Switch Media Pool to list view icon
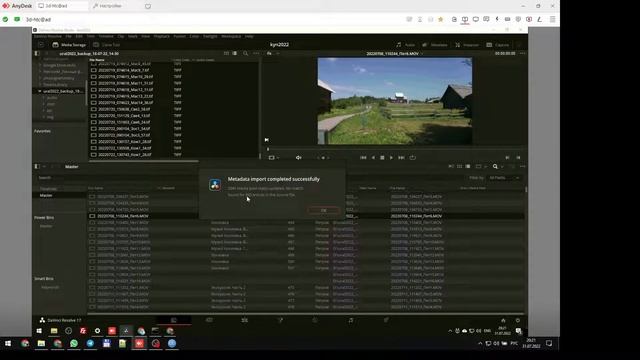 click(468, 167)
